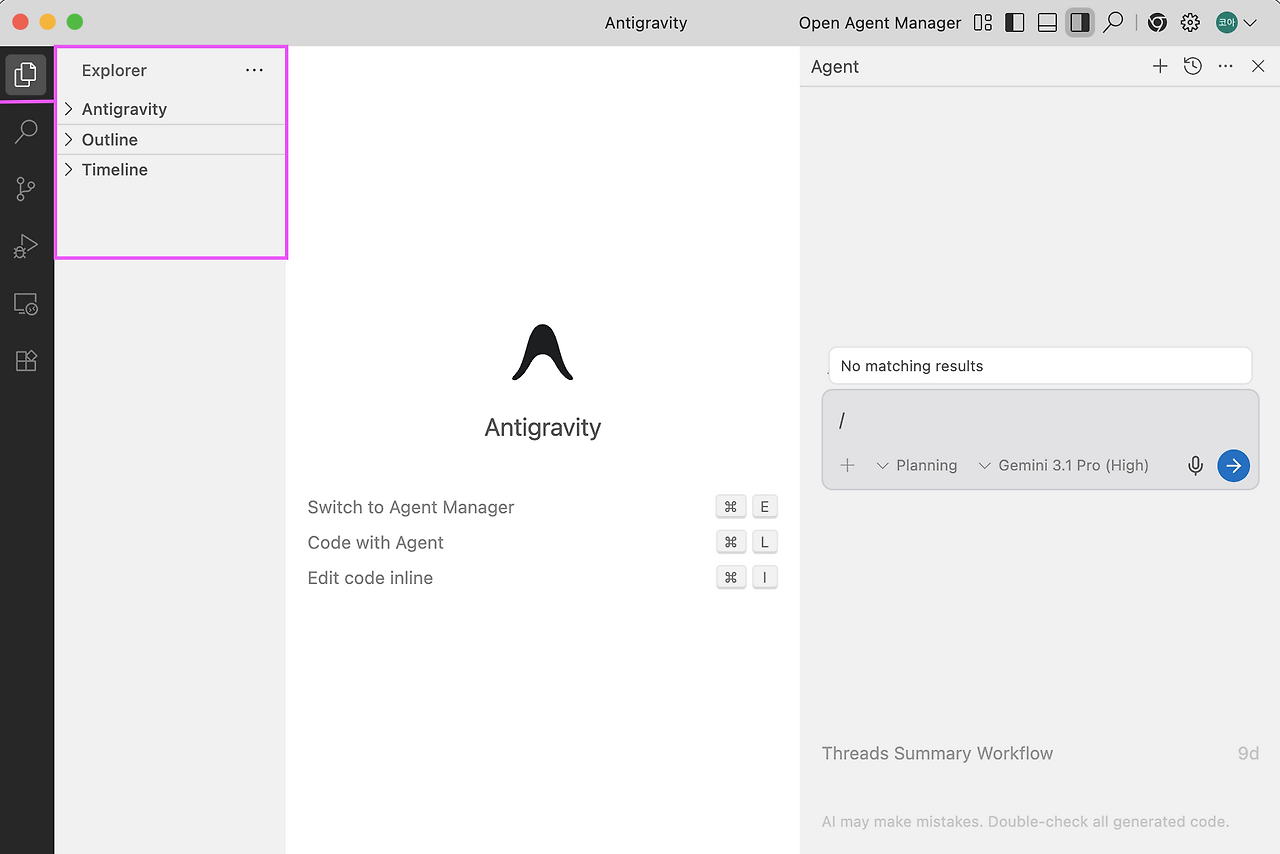Open the Source Control view
Image resolution: width=1280 pixels, height=854 pixels.
coord(26,188)
